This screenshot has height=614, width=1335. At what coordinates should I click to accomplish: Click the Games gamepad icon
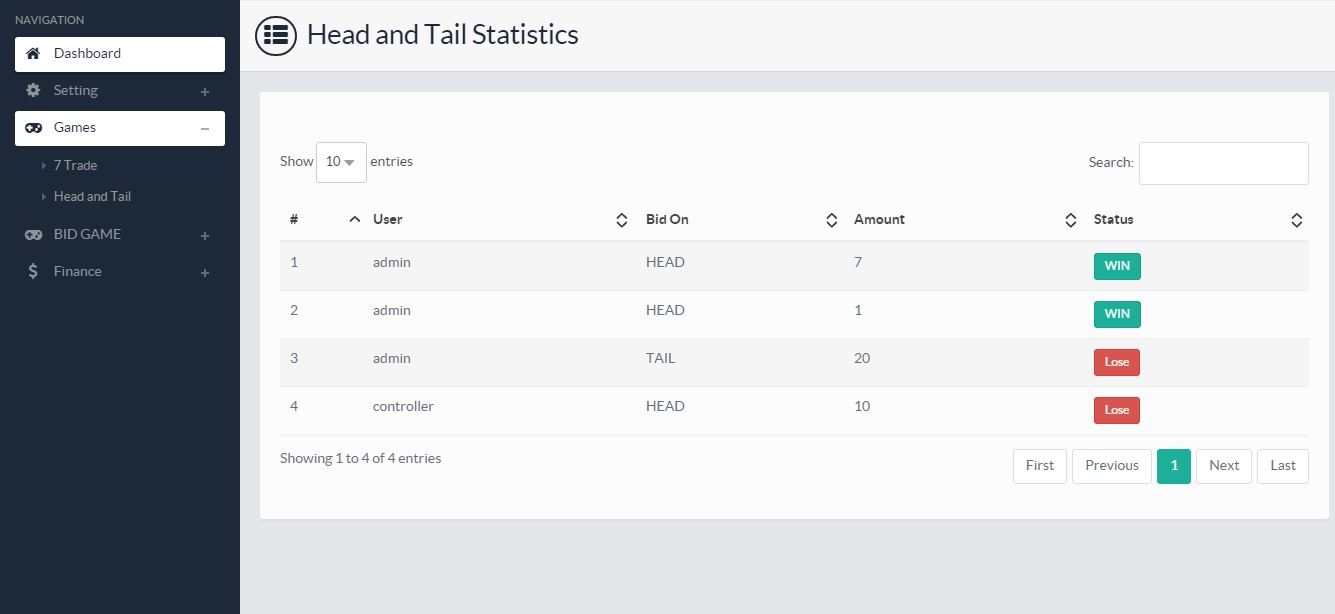pos(33,128)
